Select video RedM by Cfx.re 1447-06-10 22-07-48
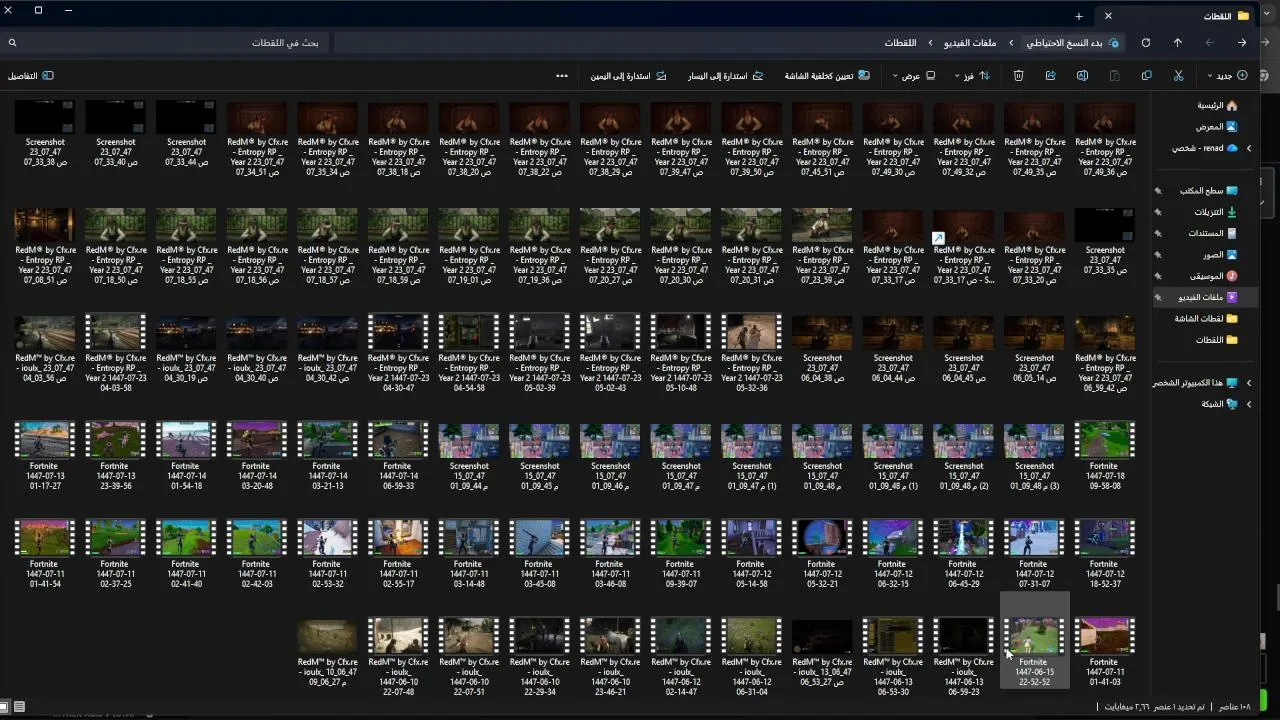Screen dimensions: 1280x720 click(398, 655)
